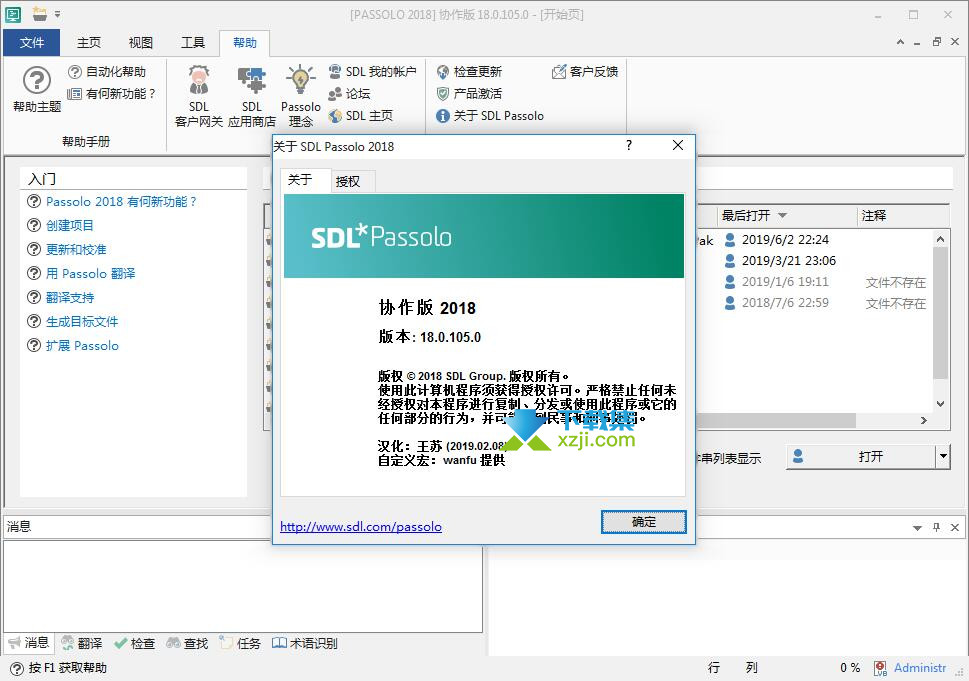Open 翻译支持 link
This screenshot has height=681, width=969.
70,297
